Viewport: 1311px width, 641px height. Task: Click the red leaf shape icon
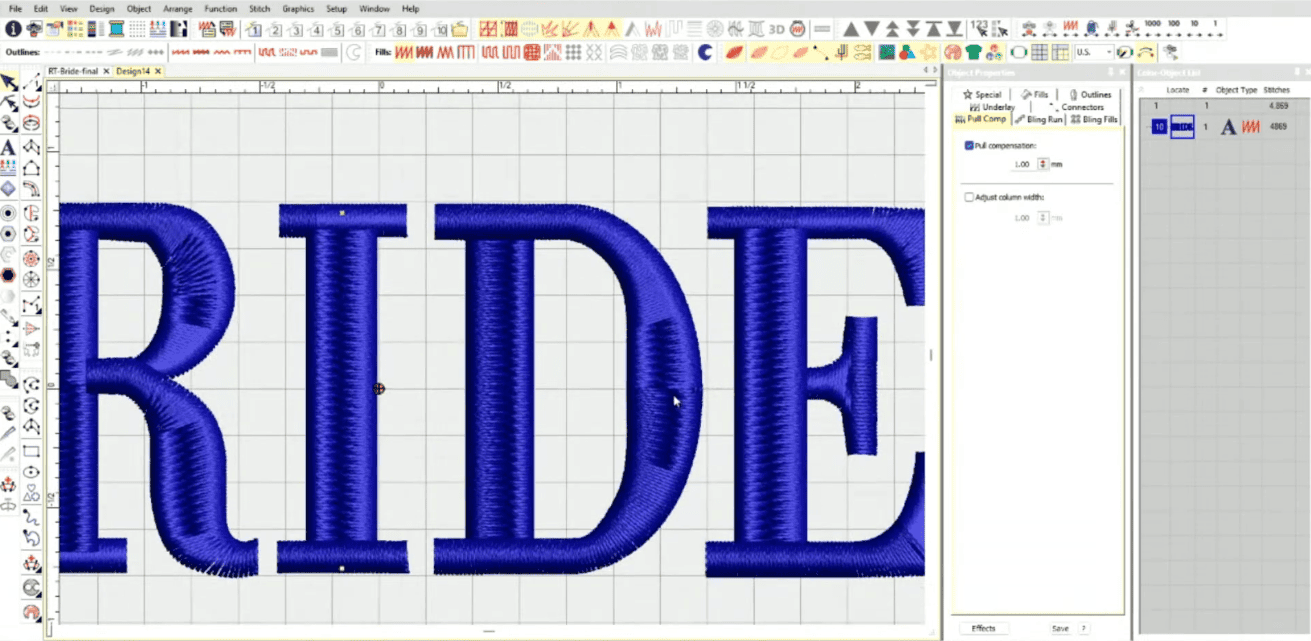734,52
